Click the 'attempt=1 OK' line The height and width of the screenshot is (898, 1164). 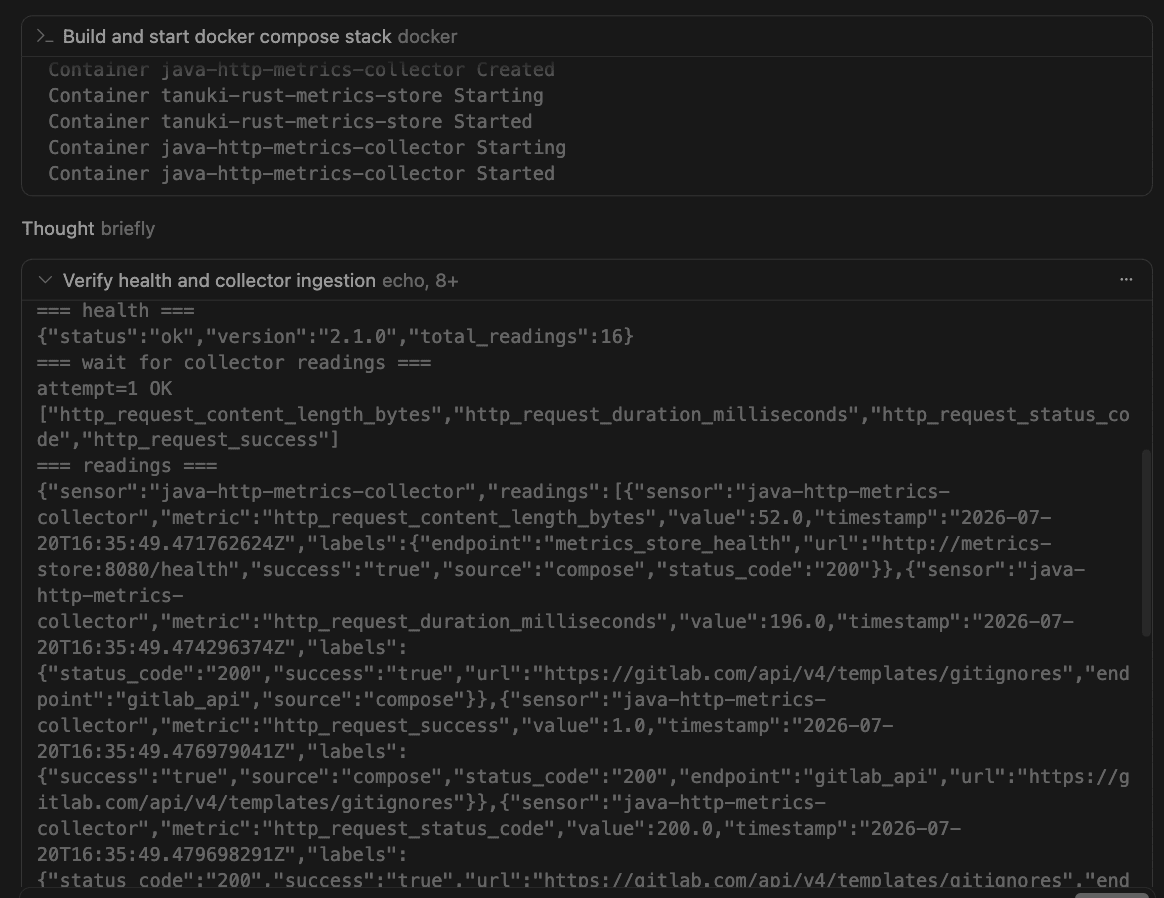(105, 389)
